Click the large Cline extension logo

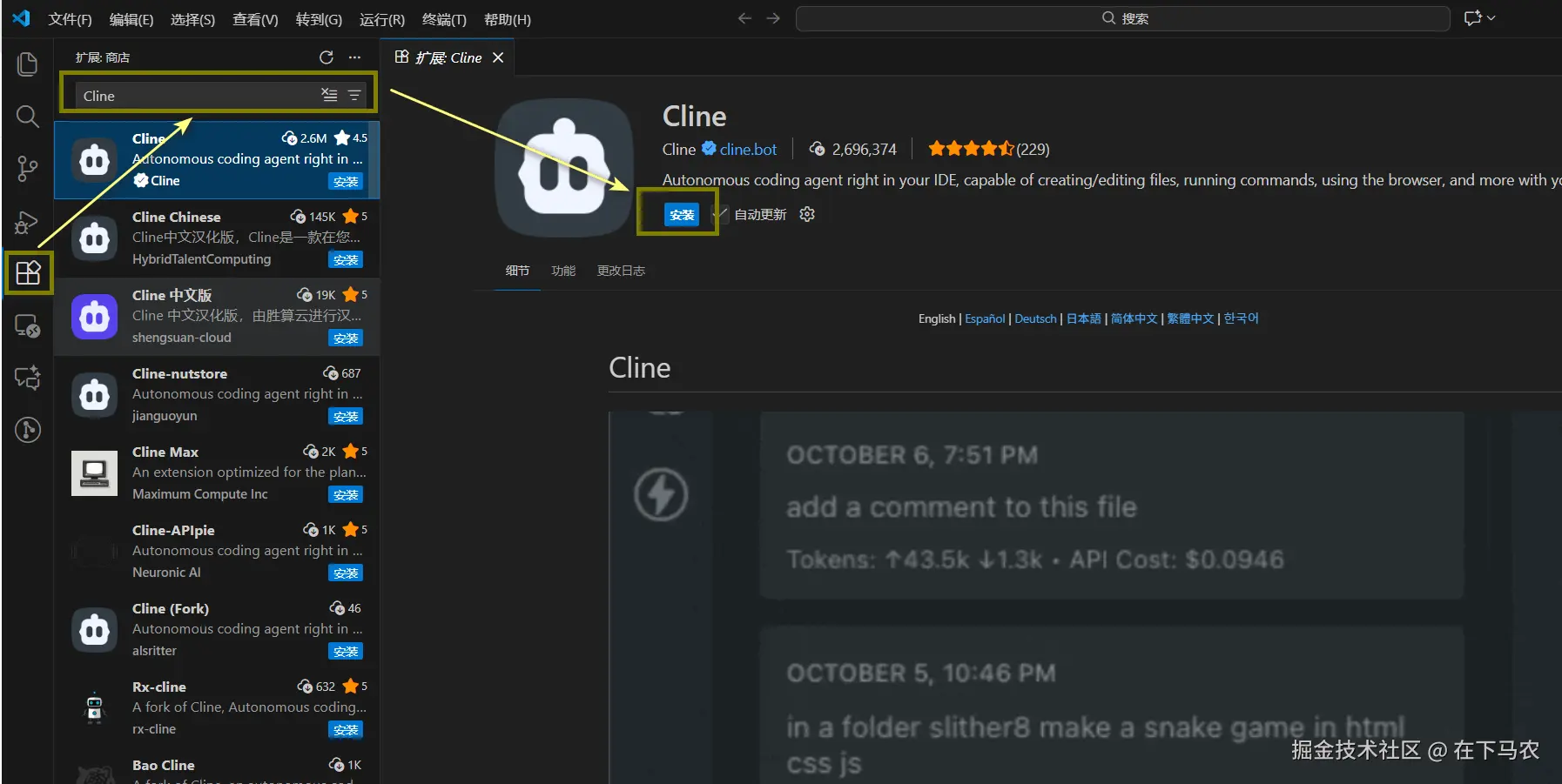[564, 167]
